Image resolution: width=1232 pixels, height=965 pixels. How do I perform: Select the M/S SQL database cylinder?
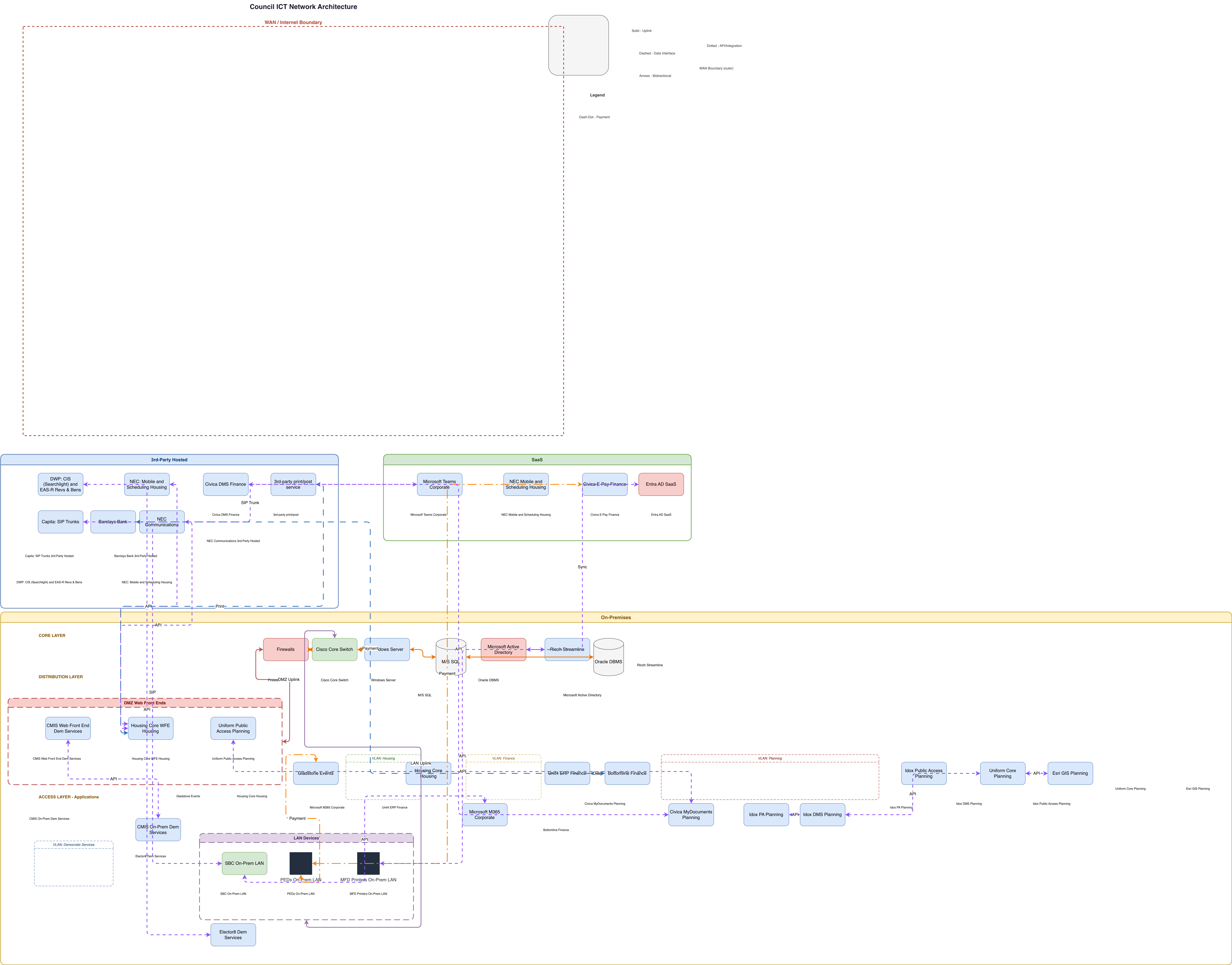point(451,657)
